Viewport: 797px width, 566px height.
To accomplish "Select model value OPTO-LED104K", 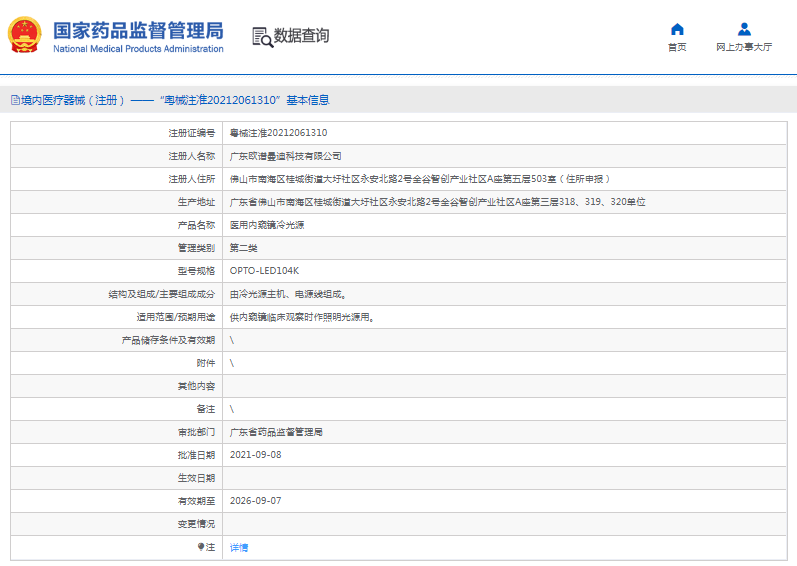I will click(x=264, y=271).
